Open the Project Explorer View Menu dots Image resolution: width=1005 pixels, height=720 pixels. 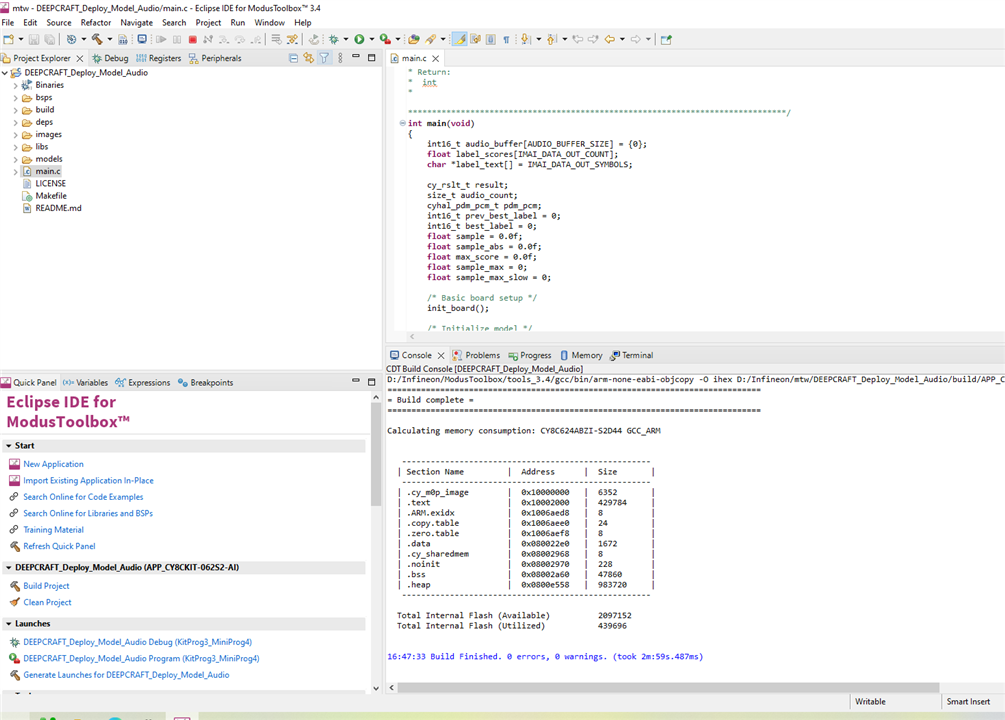click(340, 58)
